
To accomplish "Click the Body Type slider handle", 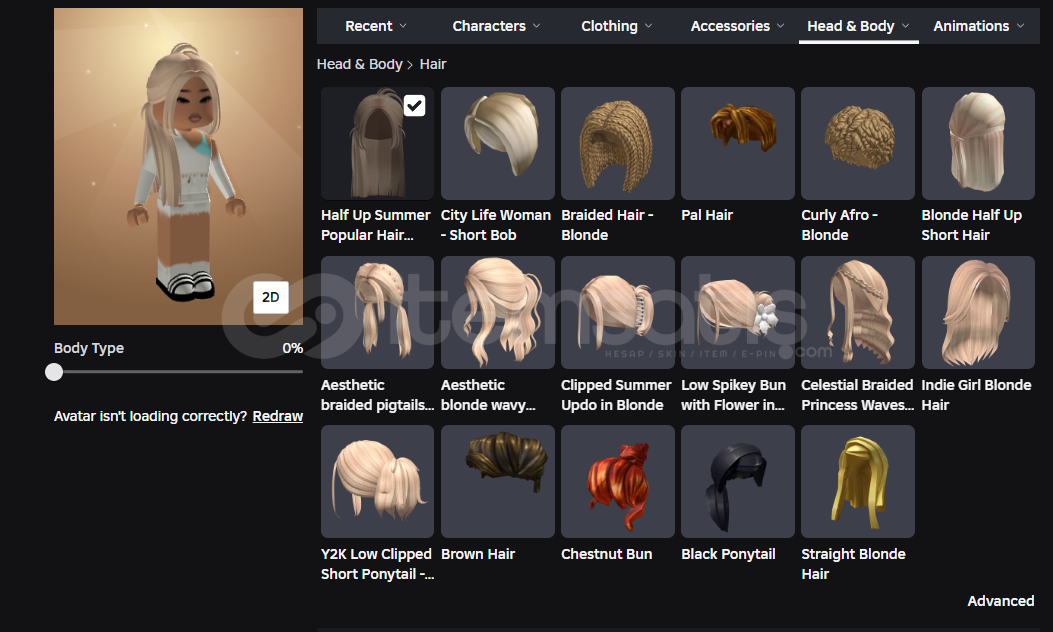I will [x=54, y=372].
